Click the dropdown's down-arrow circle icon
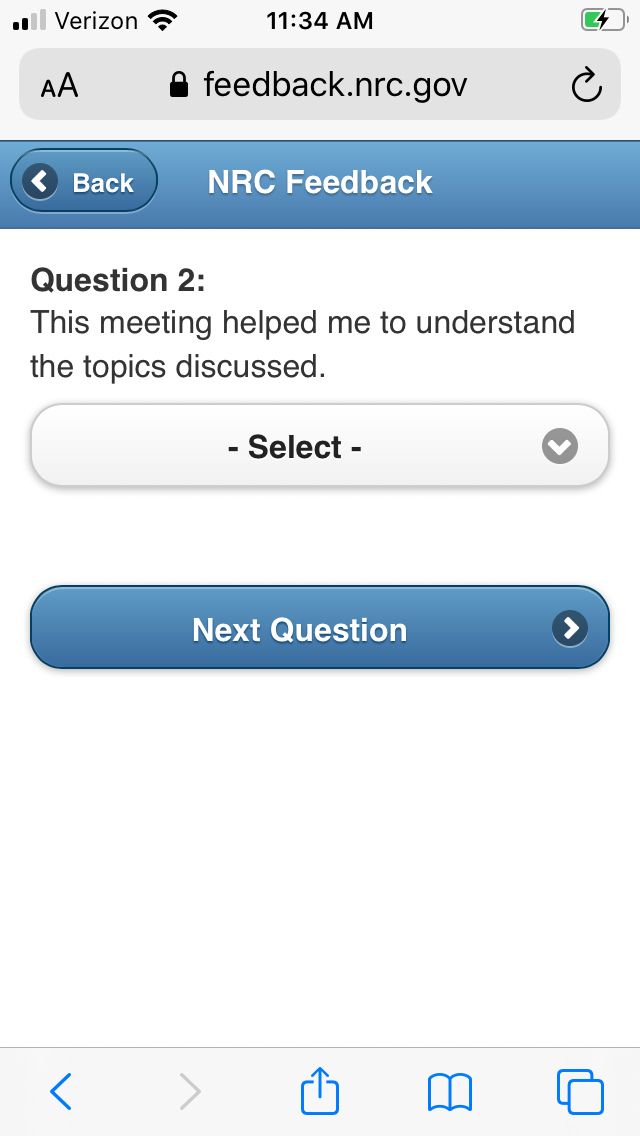The height and width of the screenshot is (1136, 640). [560, 446]
